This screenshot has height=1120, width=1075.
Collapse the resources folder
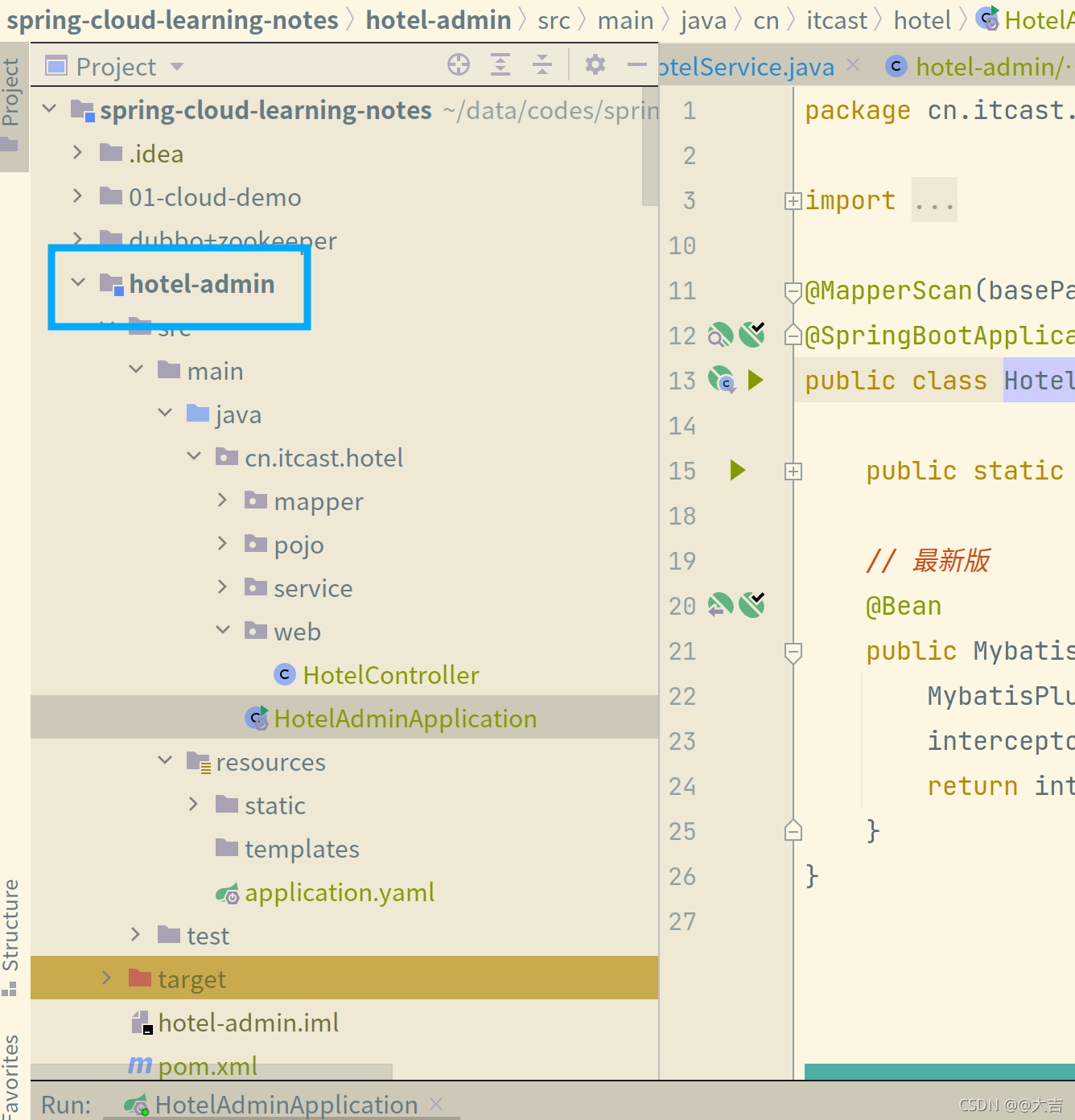pos(165,760)
